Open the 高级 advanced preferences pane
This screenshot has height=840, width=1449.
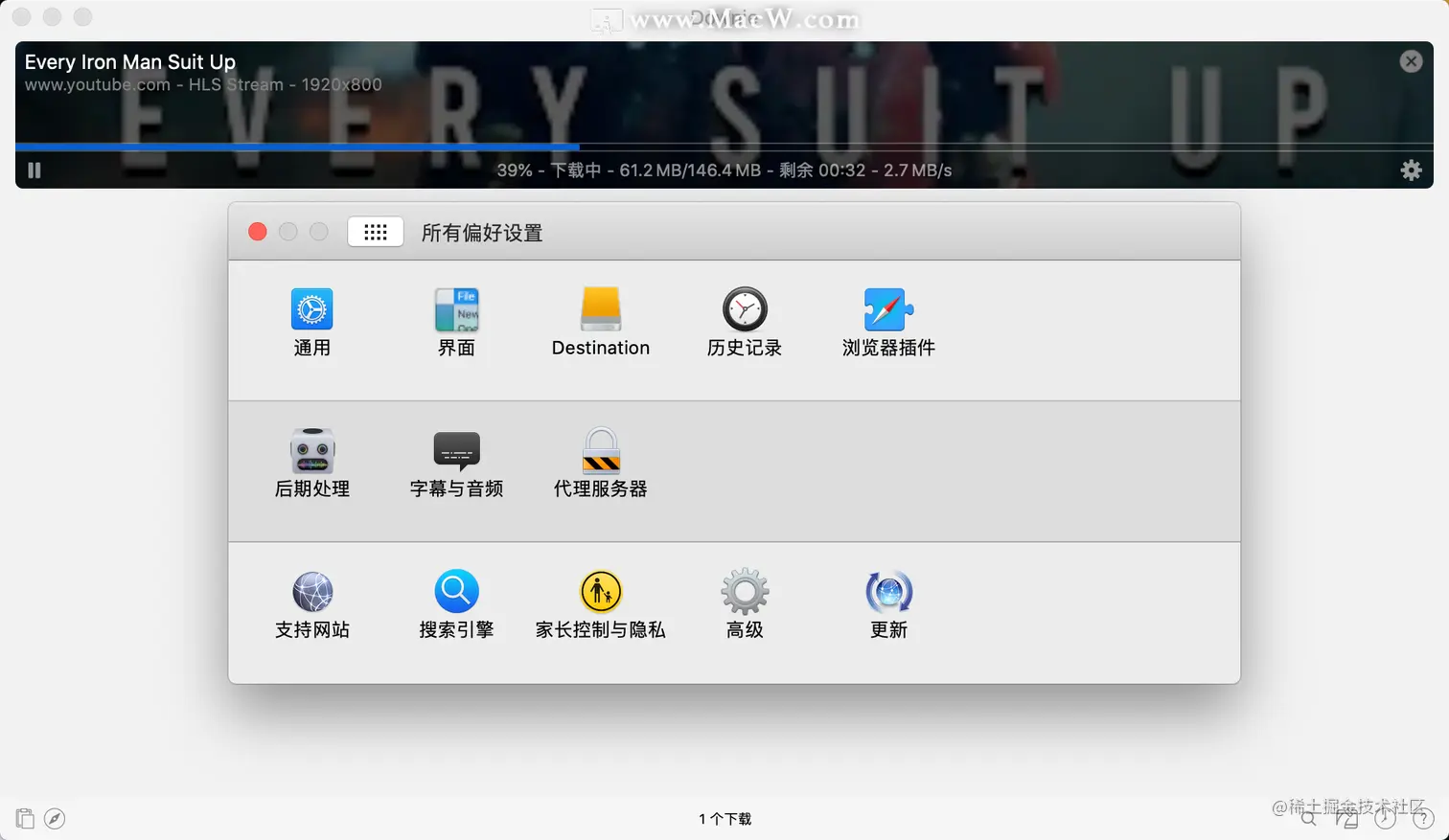click(x=745, y=604)
